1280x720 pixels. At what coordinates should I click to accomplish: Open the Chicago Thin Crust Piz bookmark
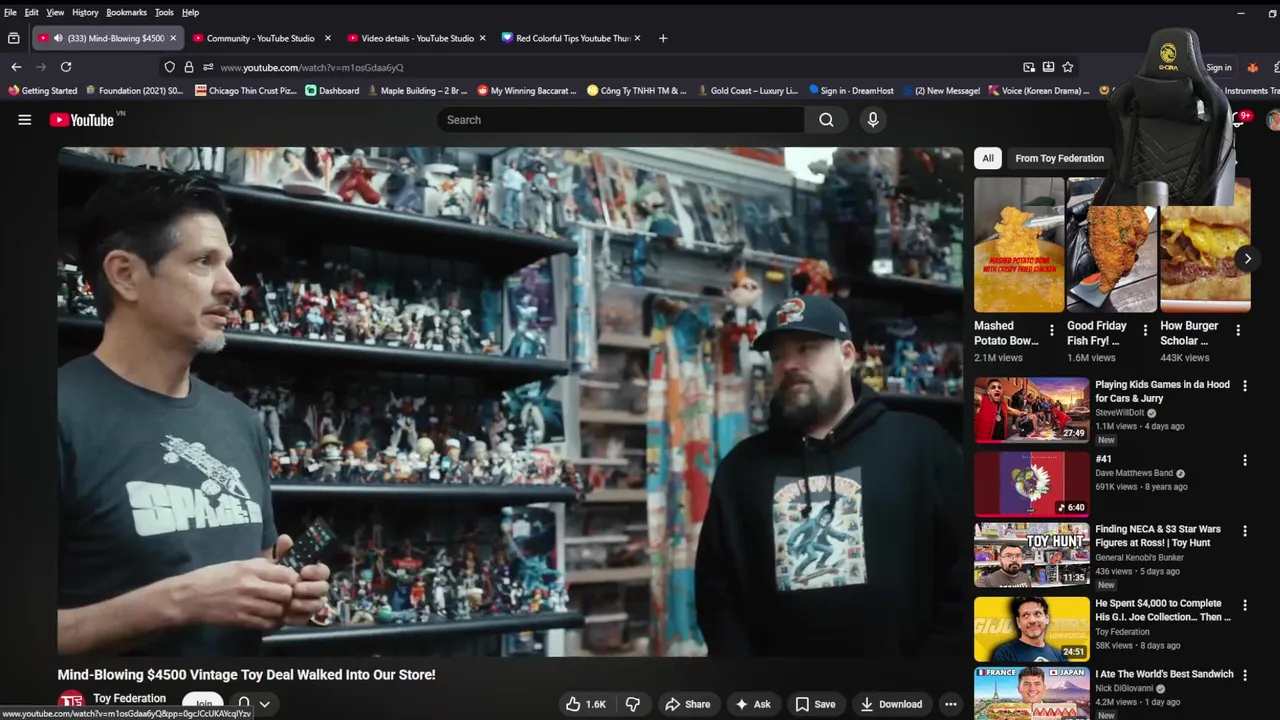coord(246,91)
